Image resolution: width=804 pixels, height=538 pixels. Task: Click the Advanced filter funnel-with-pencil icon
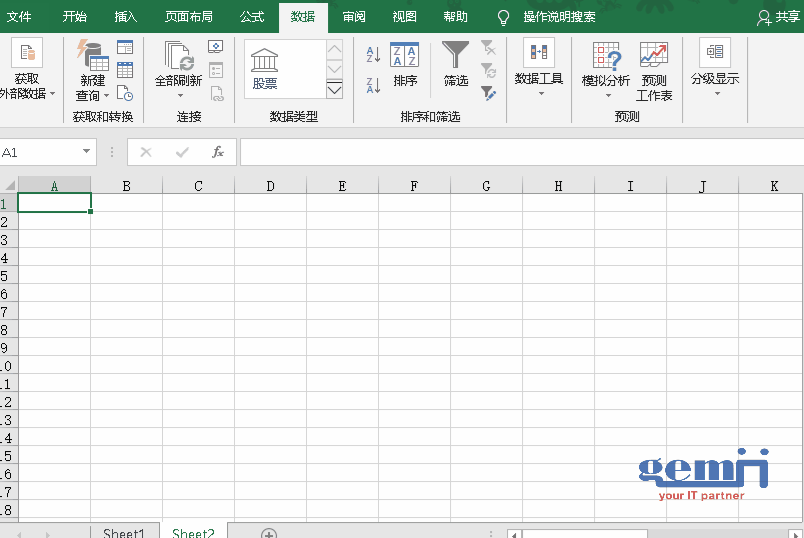pos(488,93)
